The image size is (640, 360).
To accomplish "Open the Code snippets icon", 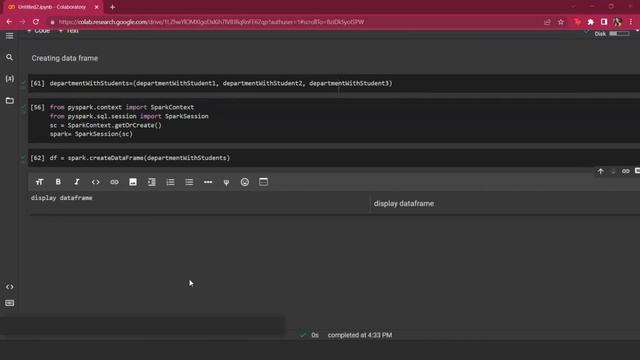I will [9, 287].
